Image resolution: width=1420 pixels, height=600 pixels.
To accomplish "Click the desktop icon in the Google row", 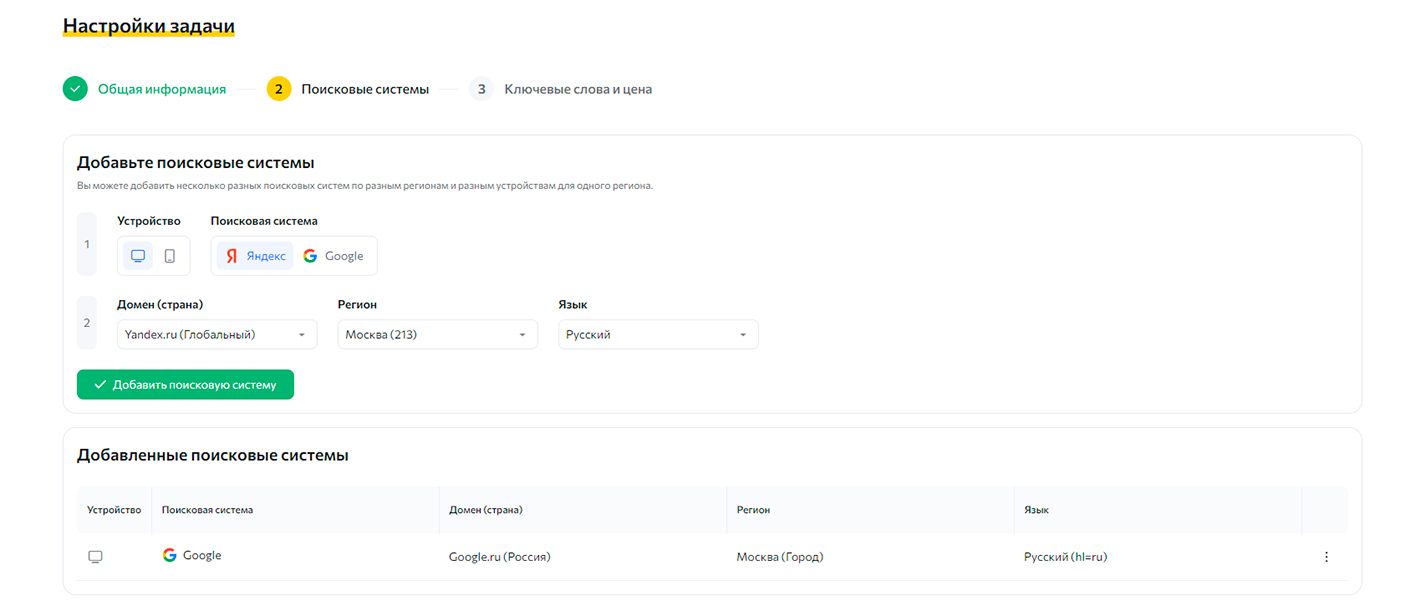I will (96, 557).
